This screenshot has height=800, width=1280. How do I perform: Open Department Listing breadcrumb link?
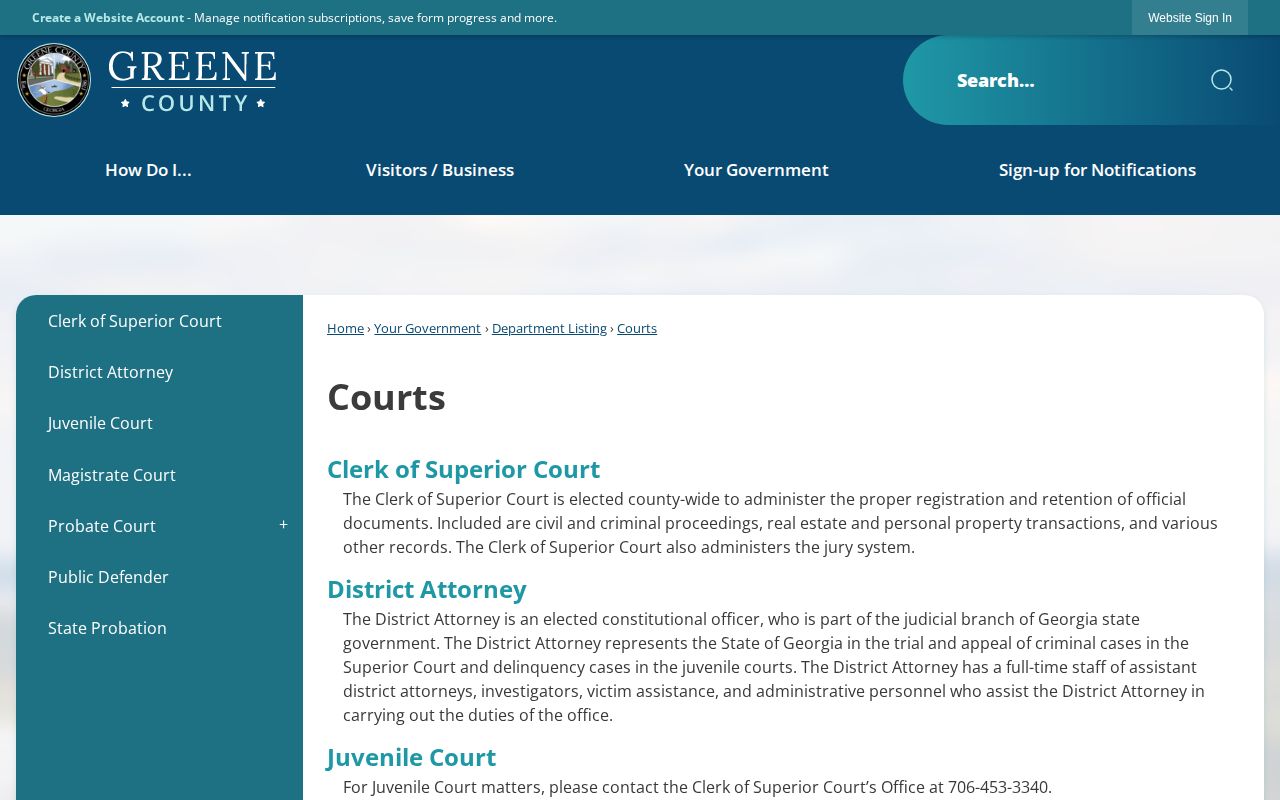549,328
